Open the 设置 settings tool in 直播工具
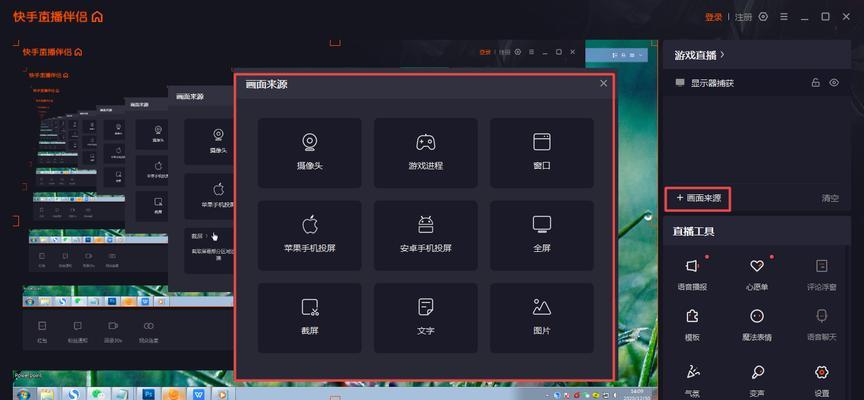Screen dimensions: 864x400 822,381
